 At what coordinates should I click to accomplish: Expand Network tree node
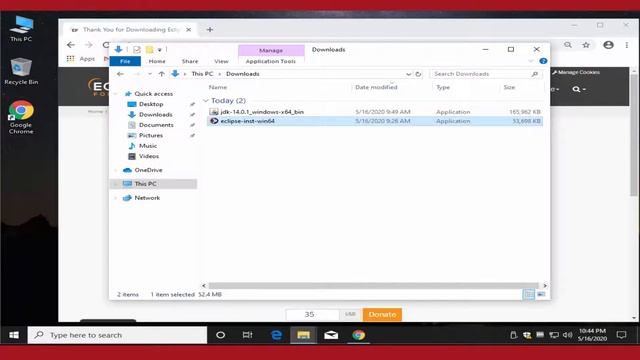pos(116,198)
